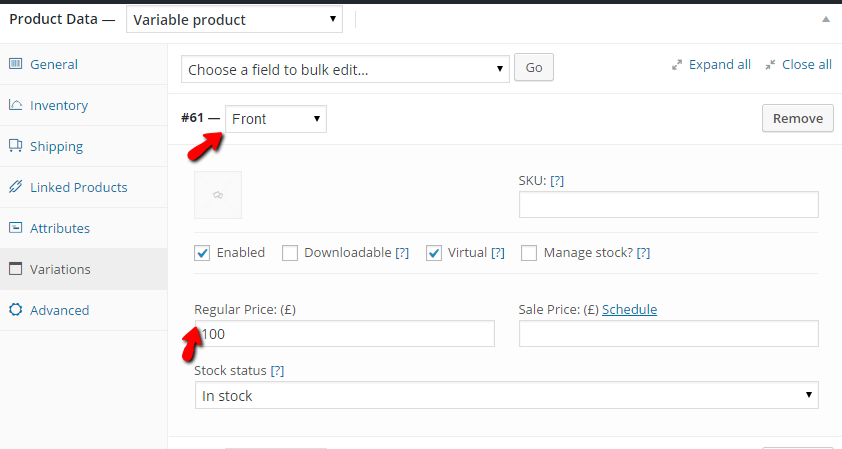The width and height of the screenshot is (842, 449).
Task: Click the Advanced gear icon
Action: tap(16, 309)
